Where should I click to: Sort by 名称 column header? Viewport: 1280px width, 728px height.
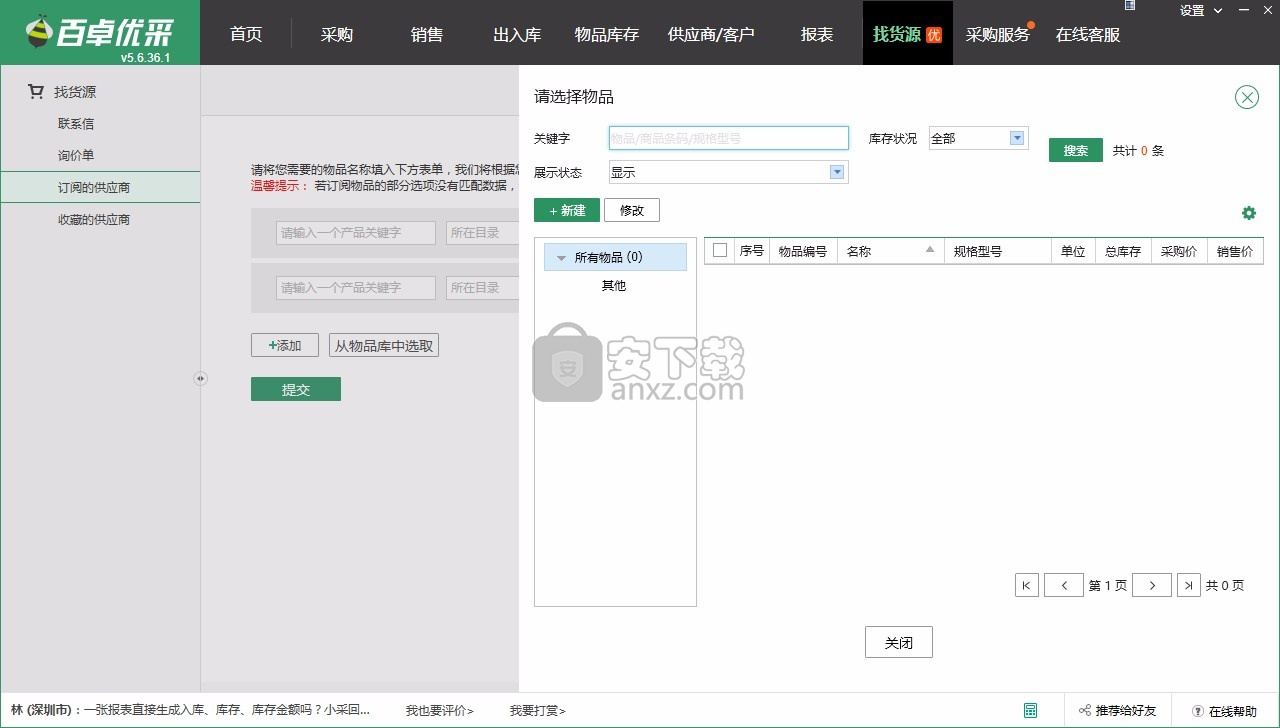(x=891, y=251)
